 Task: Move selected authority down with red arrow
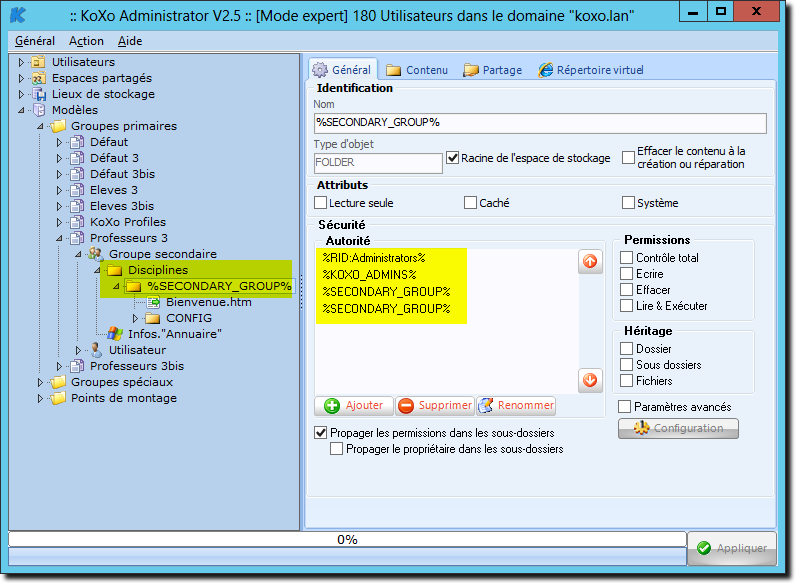pyautogui.click(x=590, y=380)
